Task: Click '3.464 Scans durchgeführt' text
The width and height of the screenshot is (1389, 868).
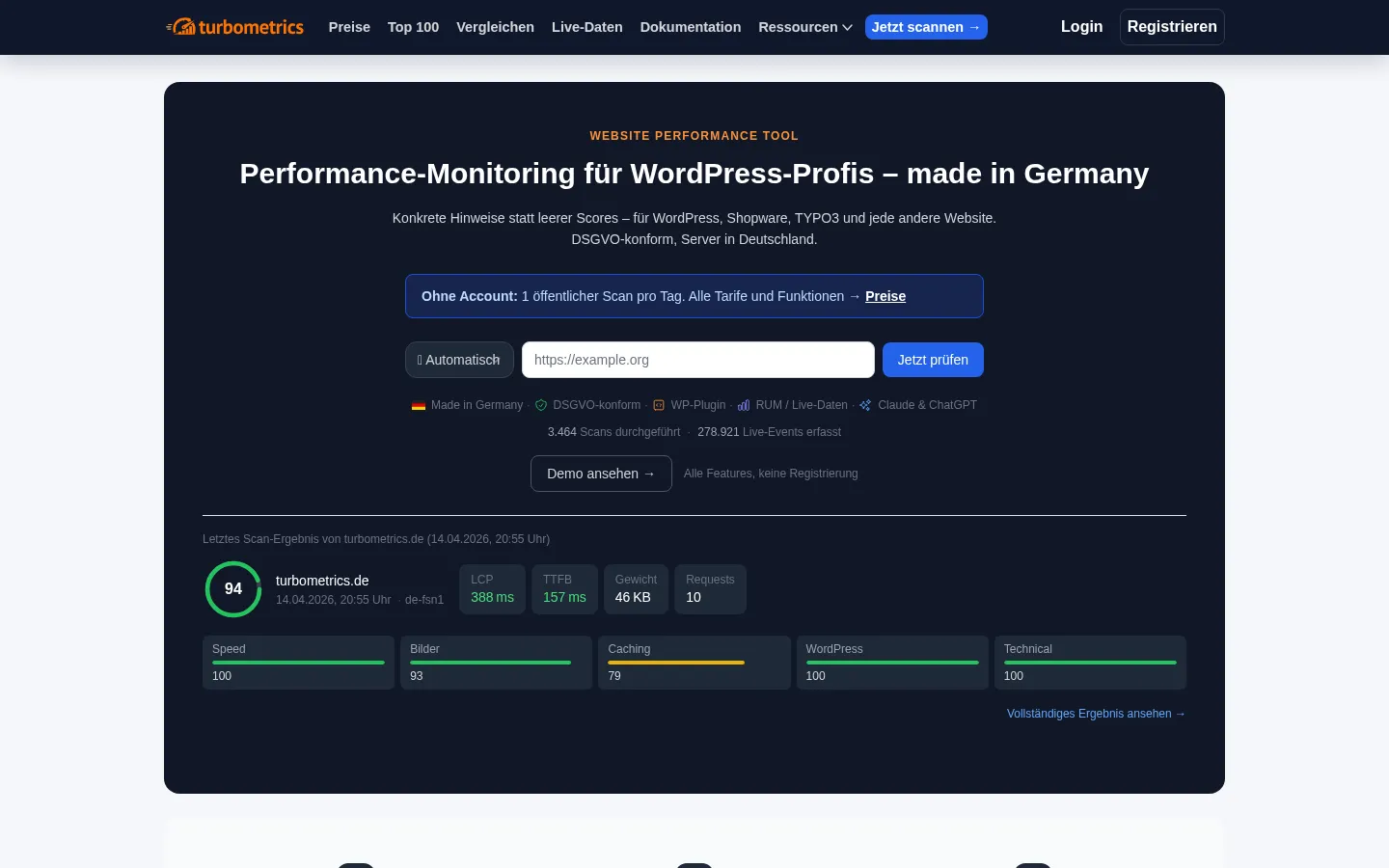Action: pos(613,432)
